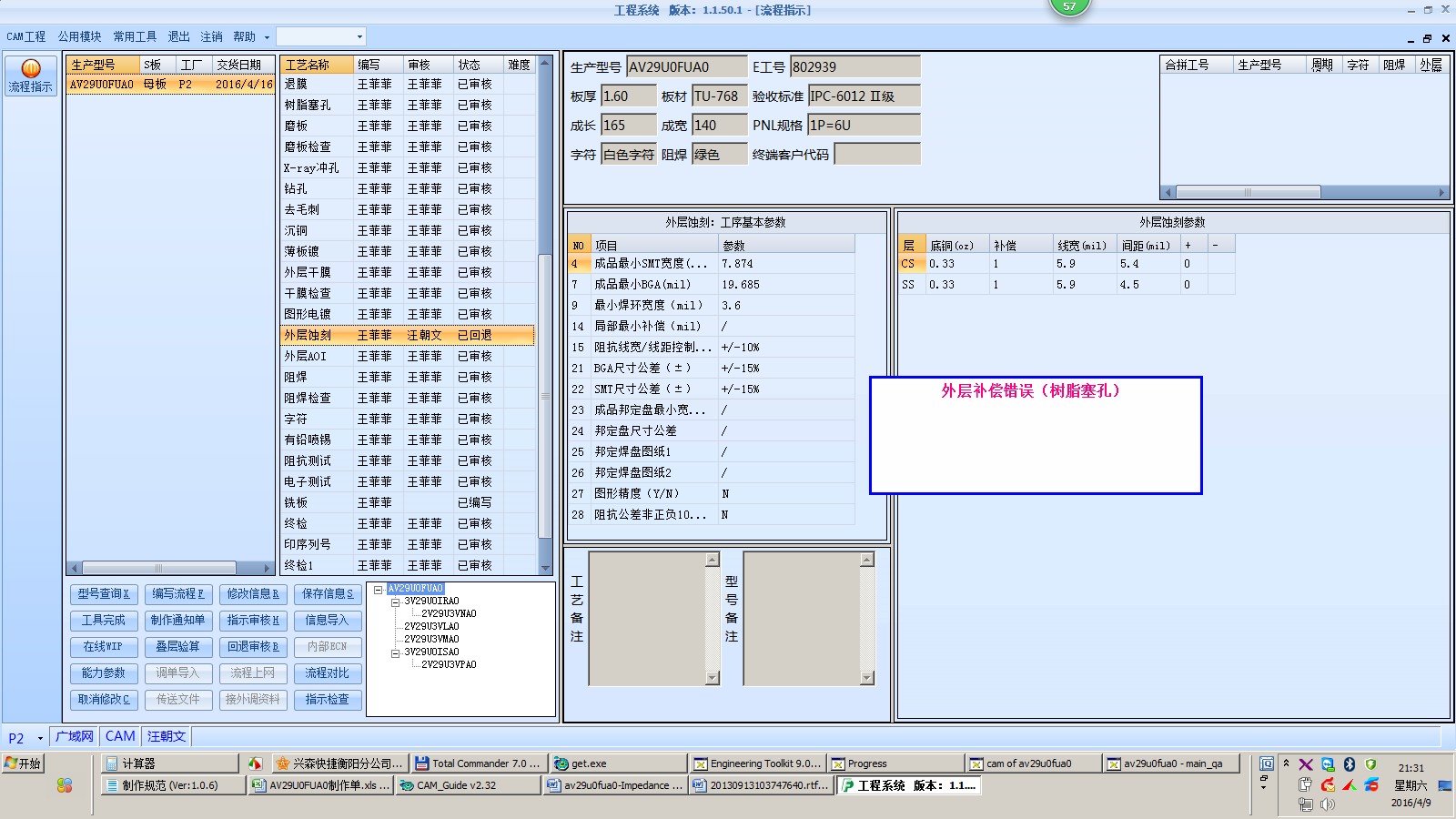Switch to 计算器 taskbar window

(x=169, y=763)
